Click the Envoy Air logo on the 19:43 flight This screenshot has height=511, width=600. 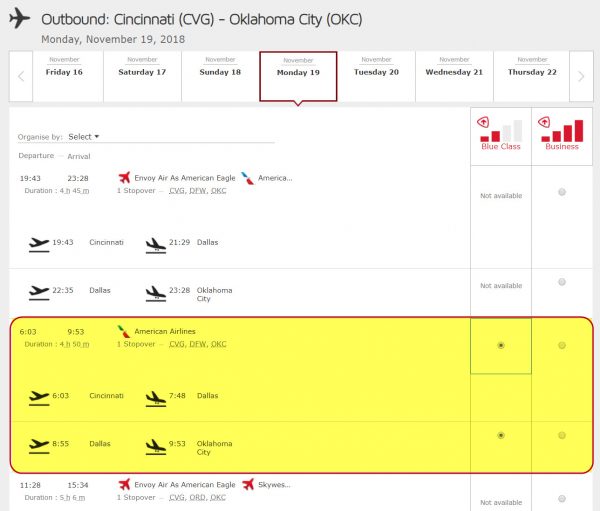coord(125,178)
